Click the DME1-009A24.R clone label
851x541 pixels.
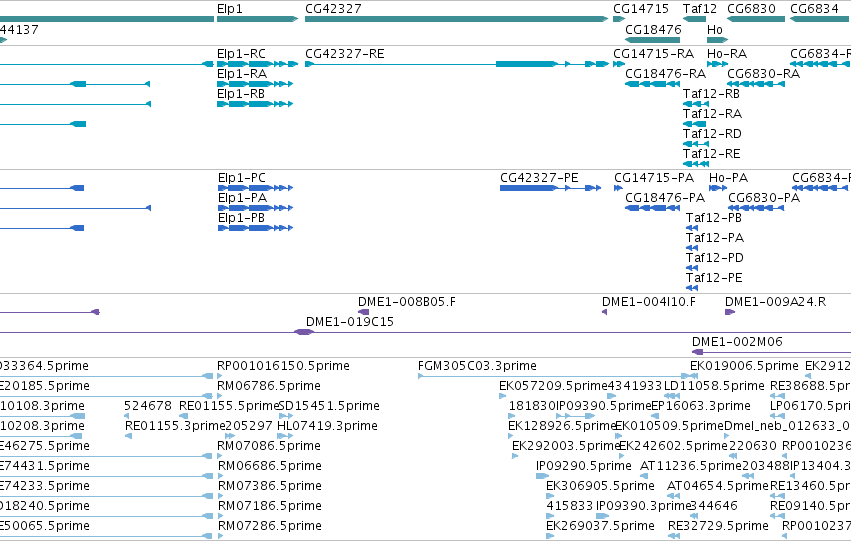coord(776,302)
